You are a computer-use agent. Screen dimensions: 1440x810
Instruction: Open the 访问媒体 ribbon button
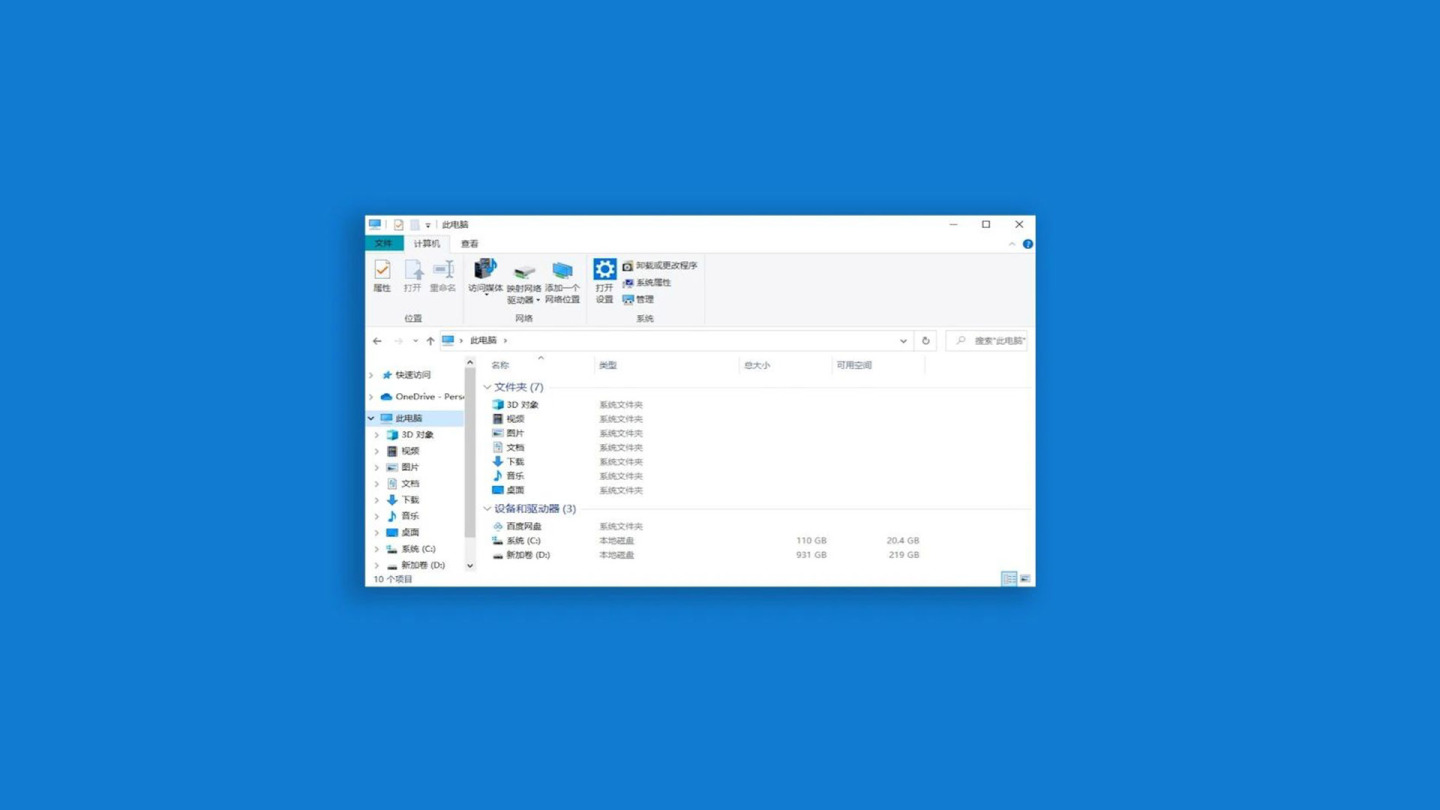click(x=485, y=277)
